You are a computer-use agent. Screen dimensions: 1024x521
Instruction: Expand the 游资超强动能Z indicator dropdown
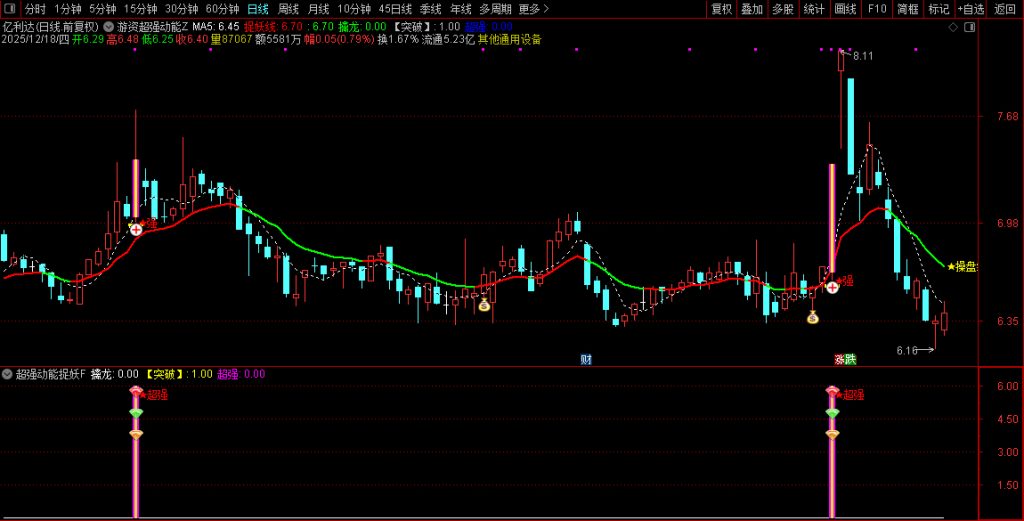coord(108,26)
